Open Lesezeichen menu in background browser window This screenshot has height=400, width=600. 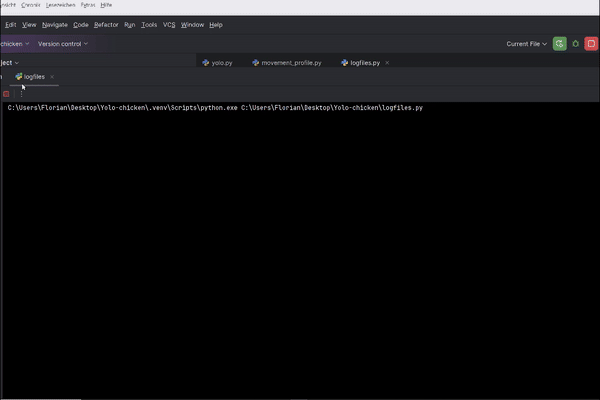tap(60, 5)
